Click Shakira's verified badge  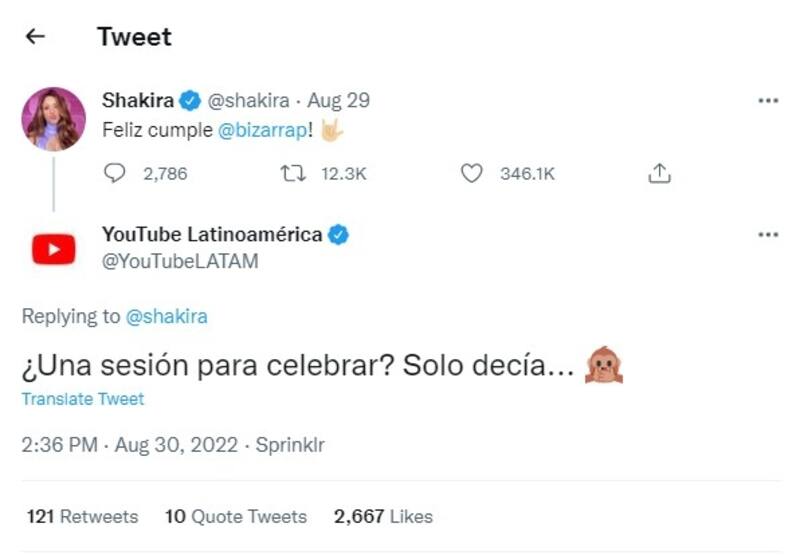click(191, 100)
